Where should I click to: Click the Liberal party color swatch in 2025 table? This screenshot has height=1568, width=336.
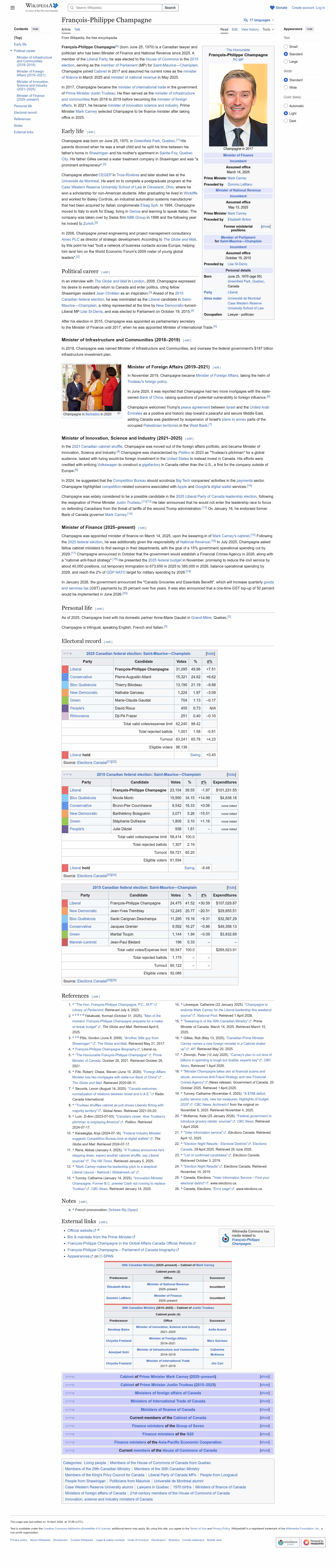(x=65, y=669)
